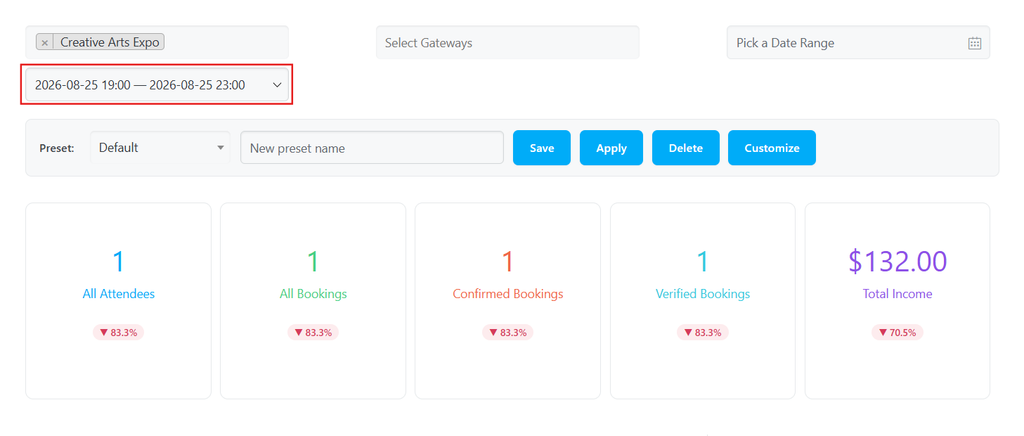Delete the selected preset
This screenshot has width=1024, height=436.
coord(686,148)
